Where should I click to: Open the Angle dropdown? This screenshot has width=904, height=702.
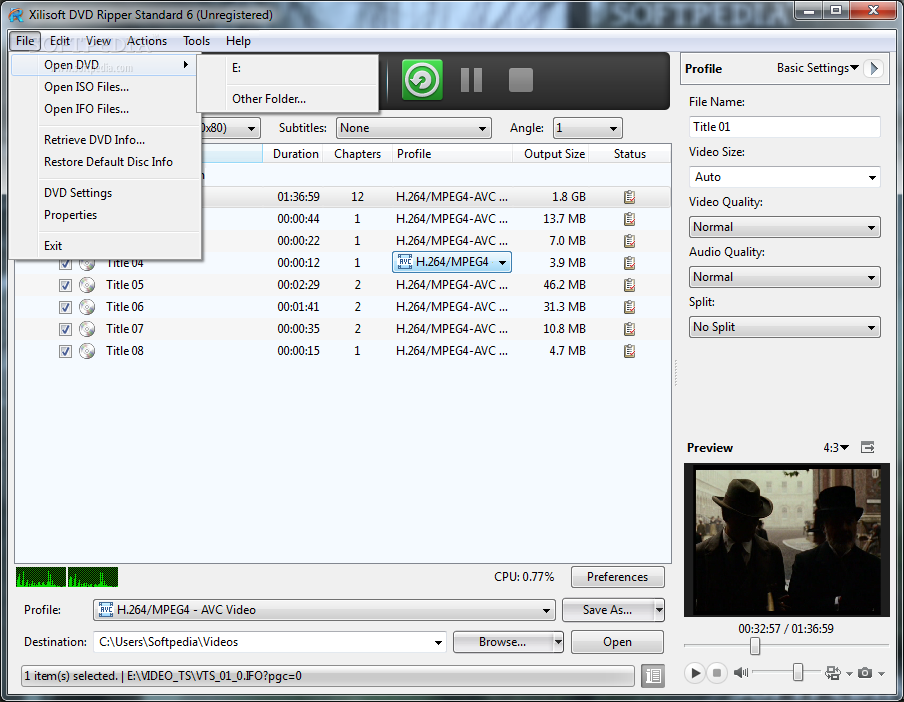[587, 128]
